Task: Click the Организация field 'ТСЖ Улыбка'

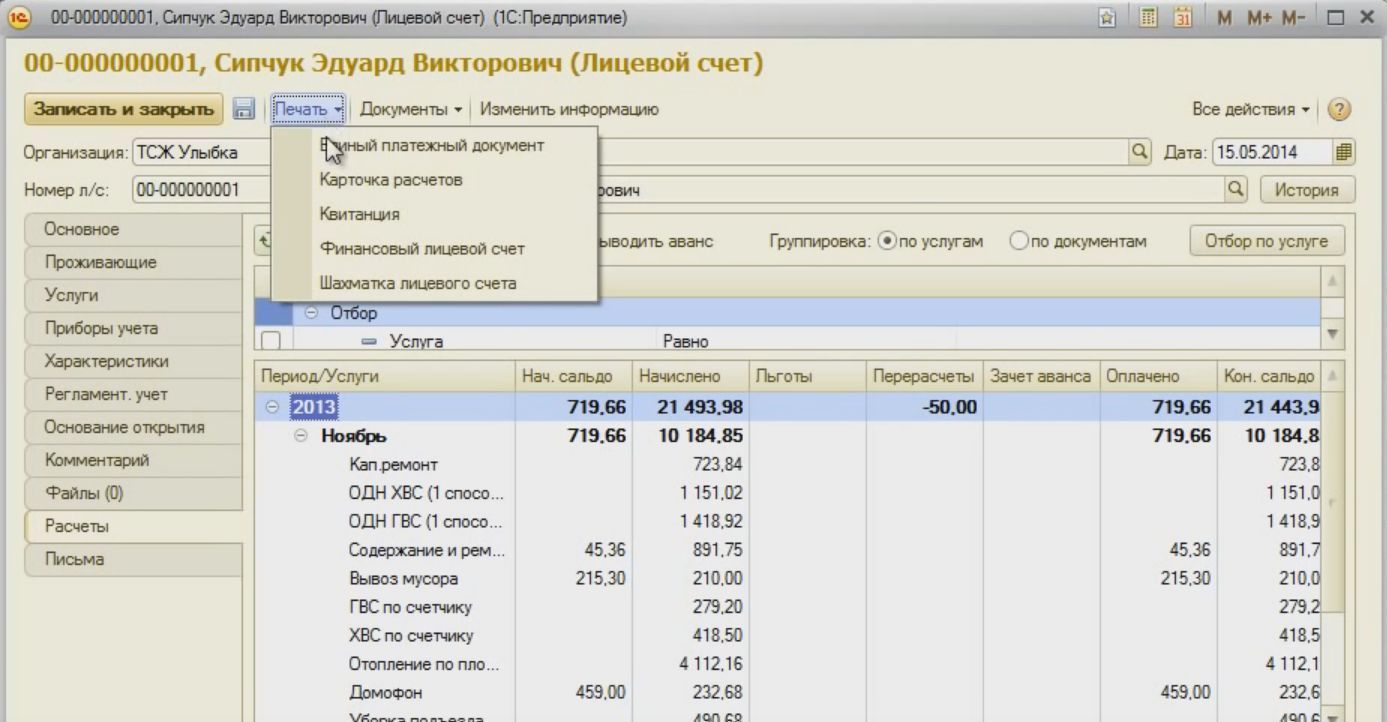Action: coord(200,154)
